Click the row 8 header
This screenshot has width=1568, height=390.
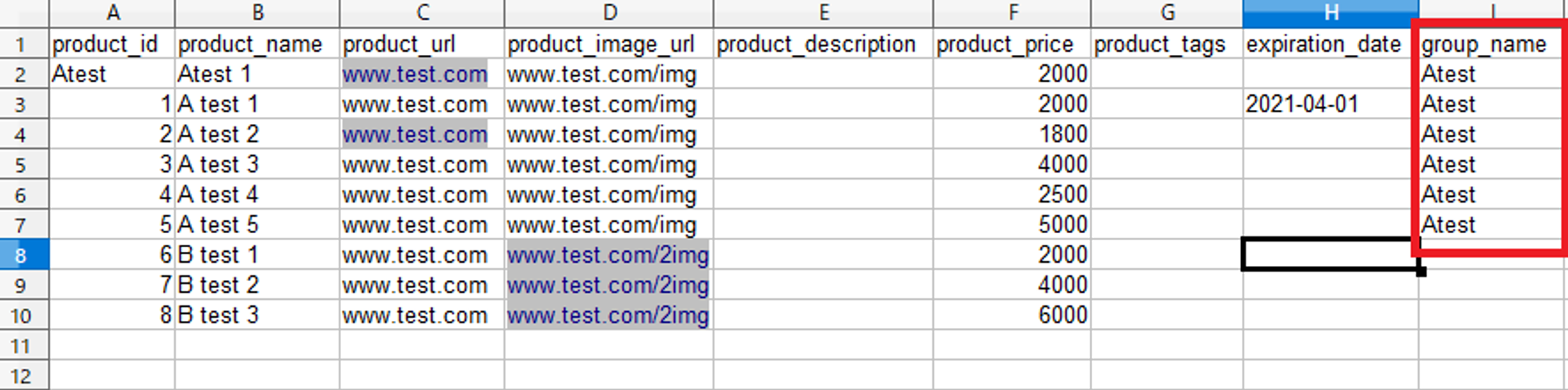click(x=21, y=255)
